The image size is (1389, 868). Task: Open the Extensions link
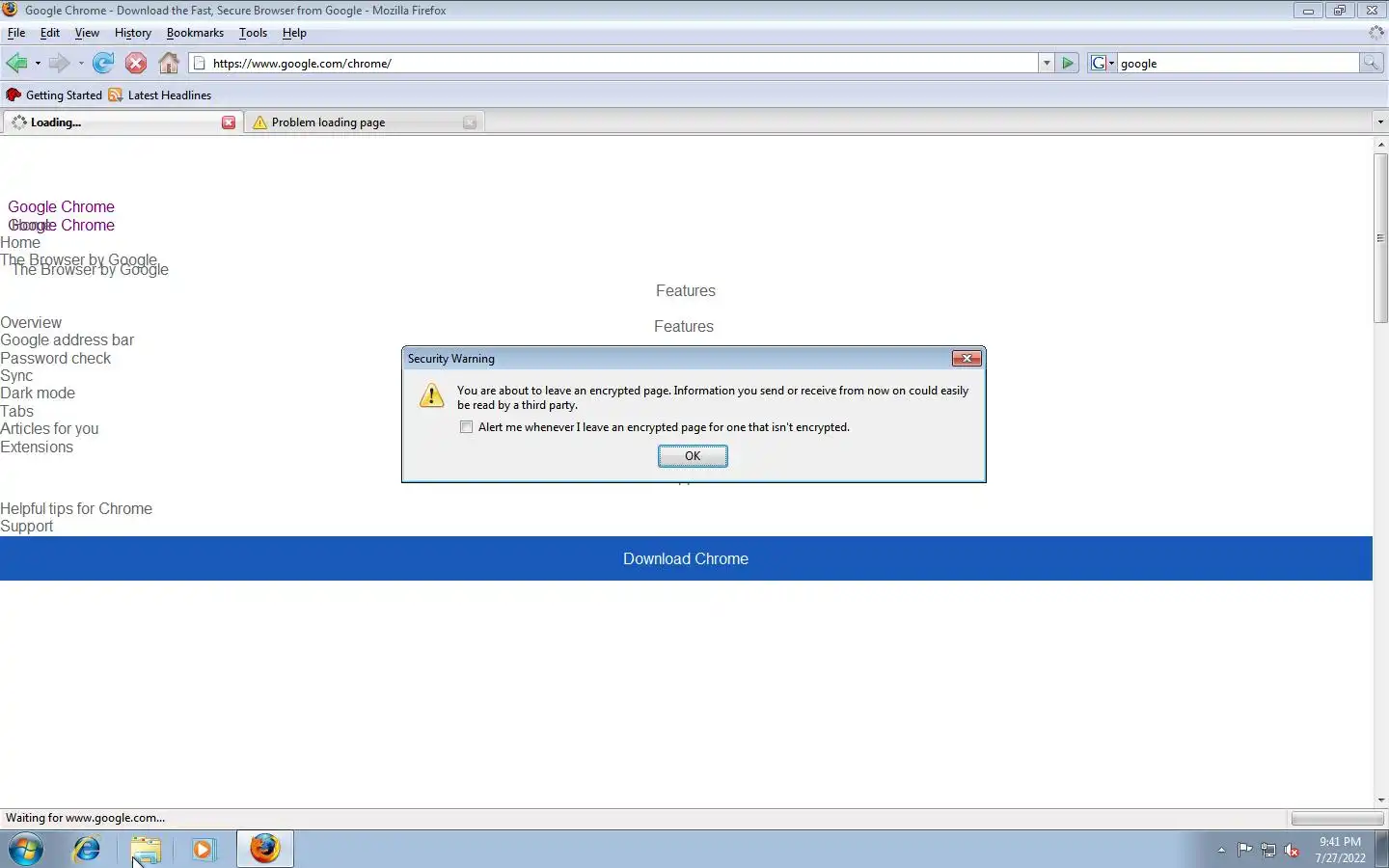click(37, 448)
